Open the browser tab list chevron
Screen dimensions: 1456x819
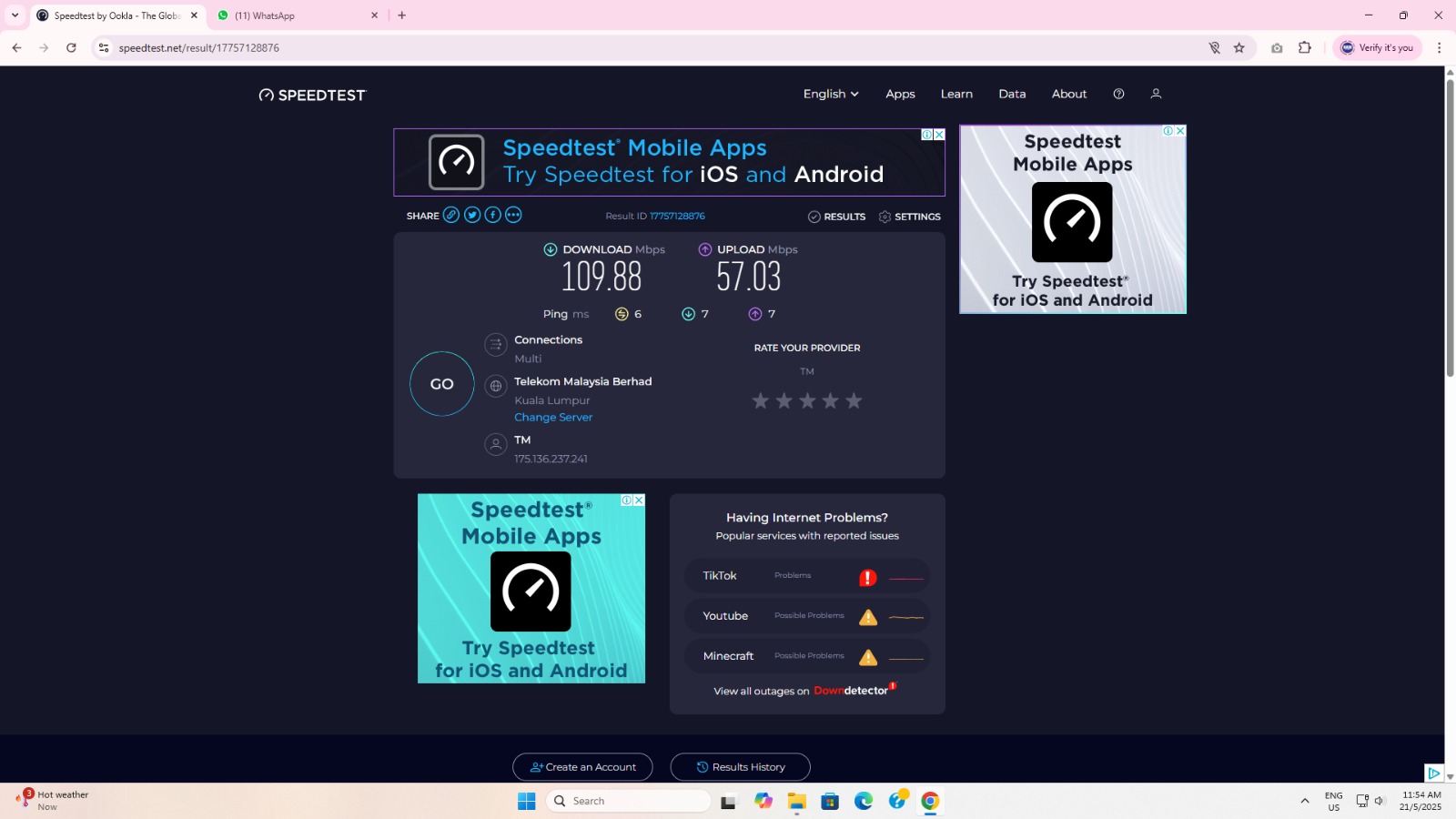pos(15,15)
